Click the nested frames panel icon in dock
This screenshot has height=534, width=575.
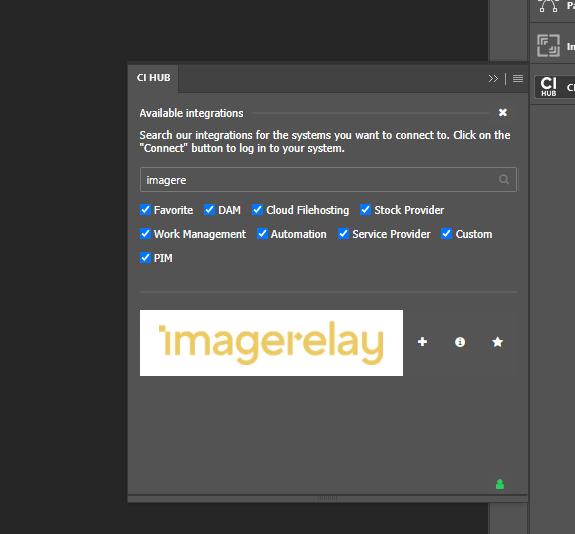tap(548, 45)
